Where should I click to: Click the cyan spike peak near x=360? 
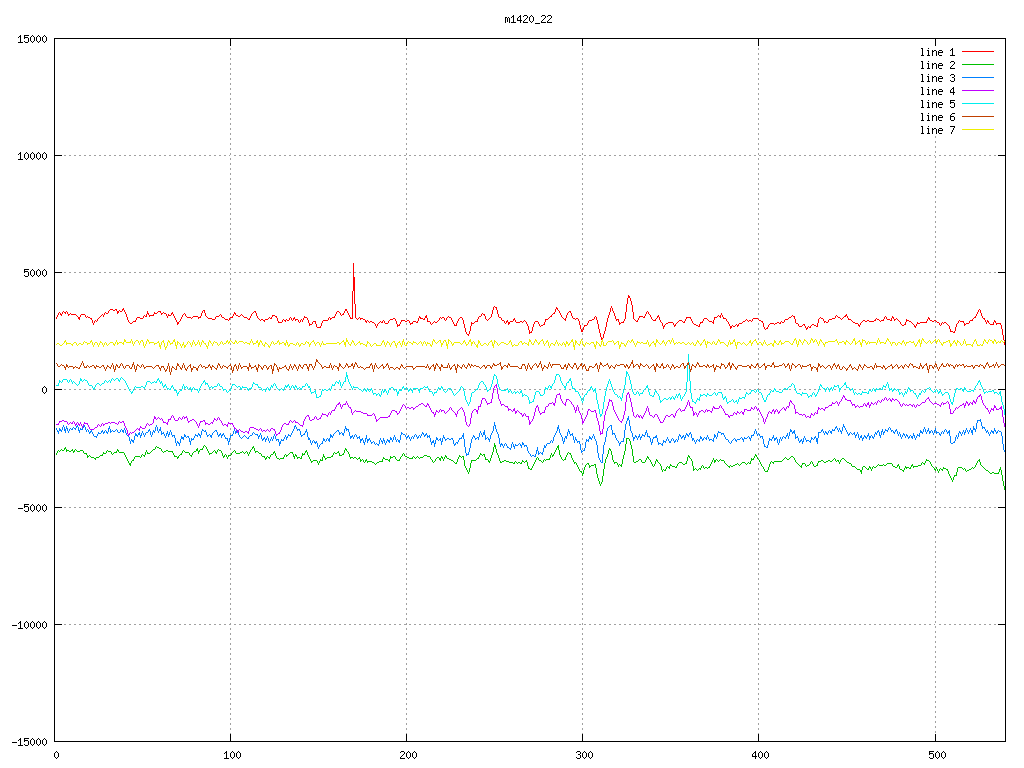pyautogui.click(x=688, y=356)
